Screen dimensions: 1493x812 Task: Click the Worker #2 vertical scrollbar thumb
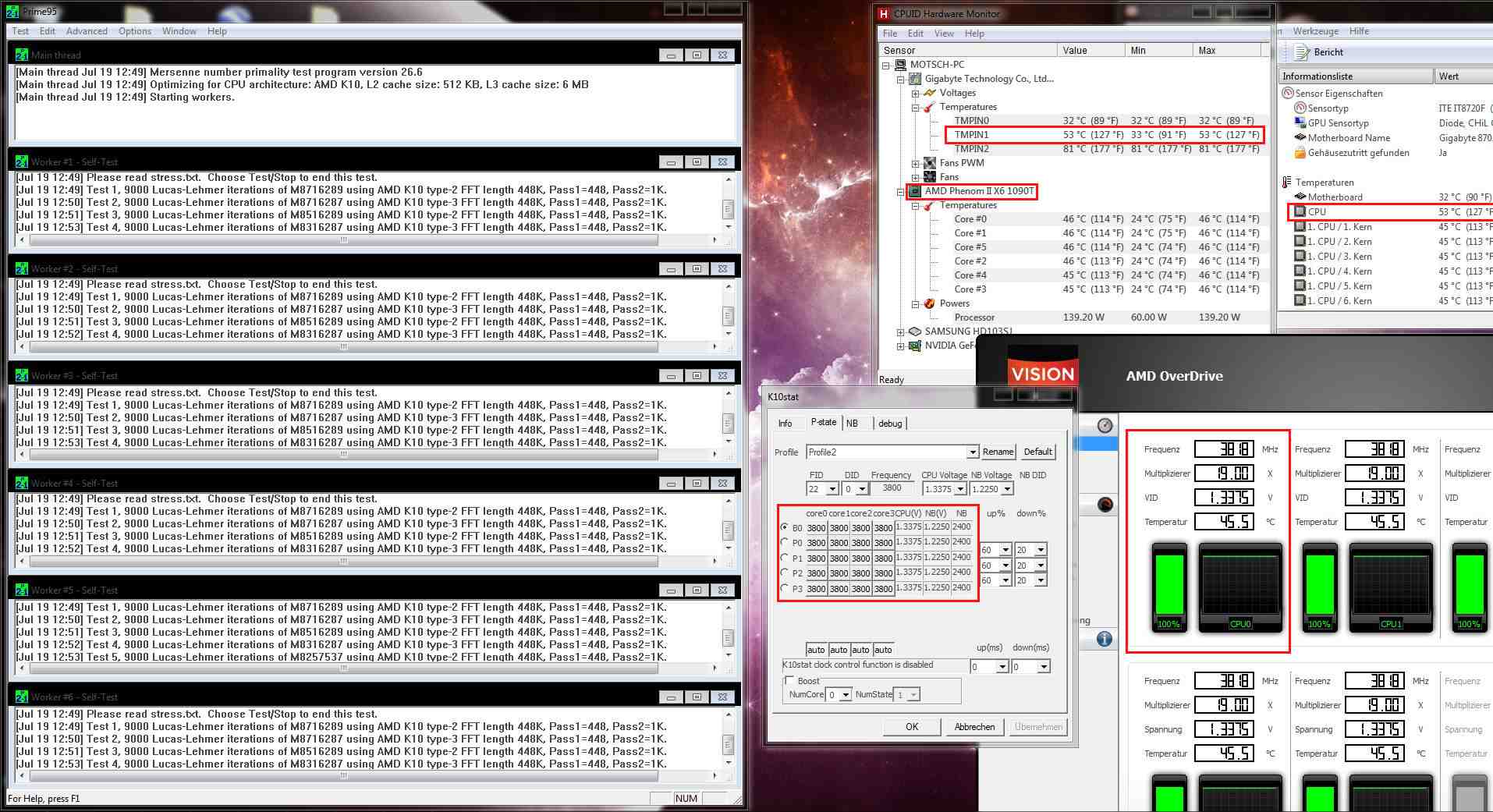pos(728,316)
